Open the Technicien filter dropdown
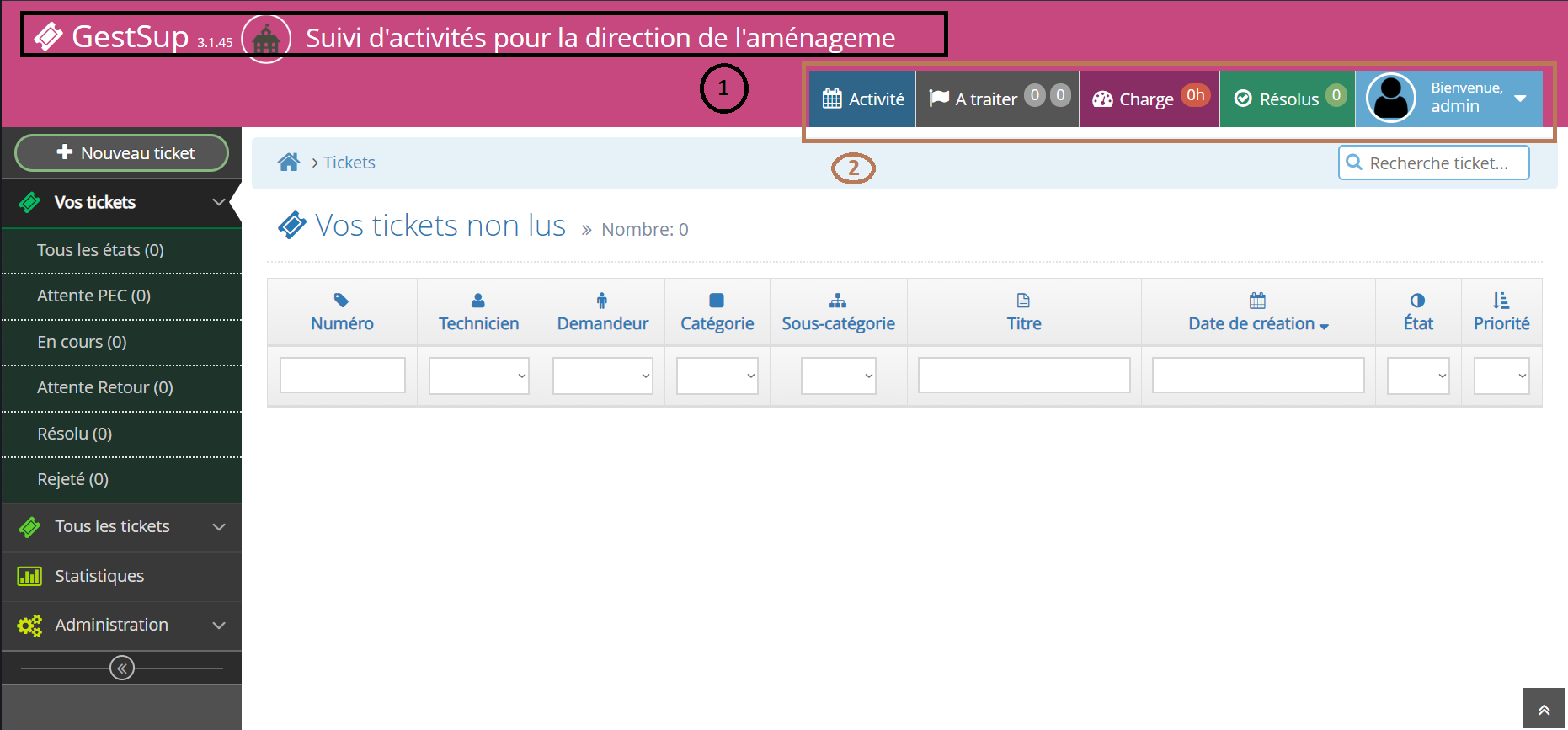 tap(479, 376)
